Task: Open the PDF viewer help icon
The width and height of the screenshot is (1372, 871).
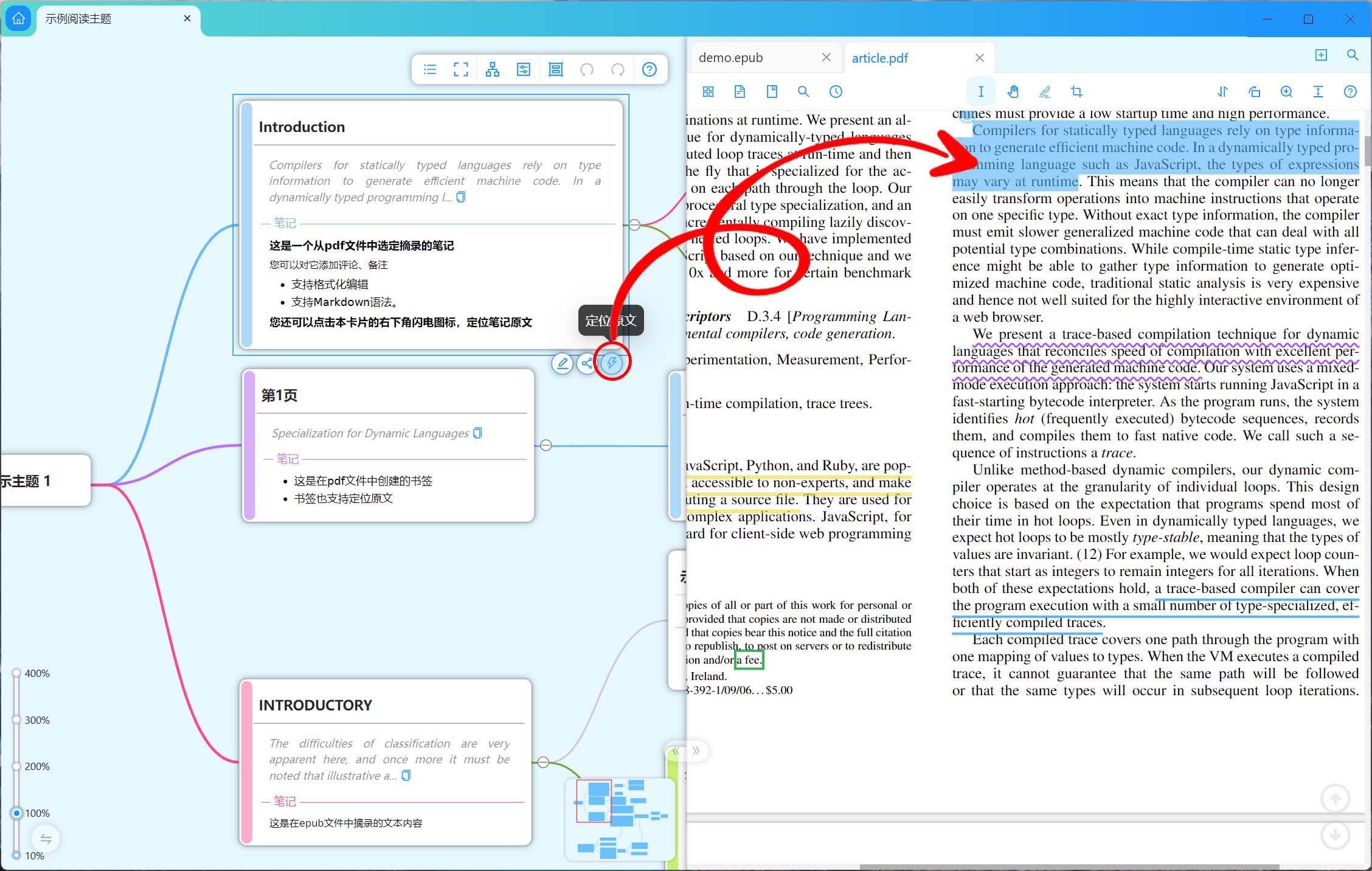Action: click(x=1350, y=92)
